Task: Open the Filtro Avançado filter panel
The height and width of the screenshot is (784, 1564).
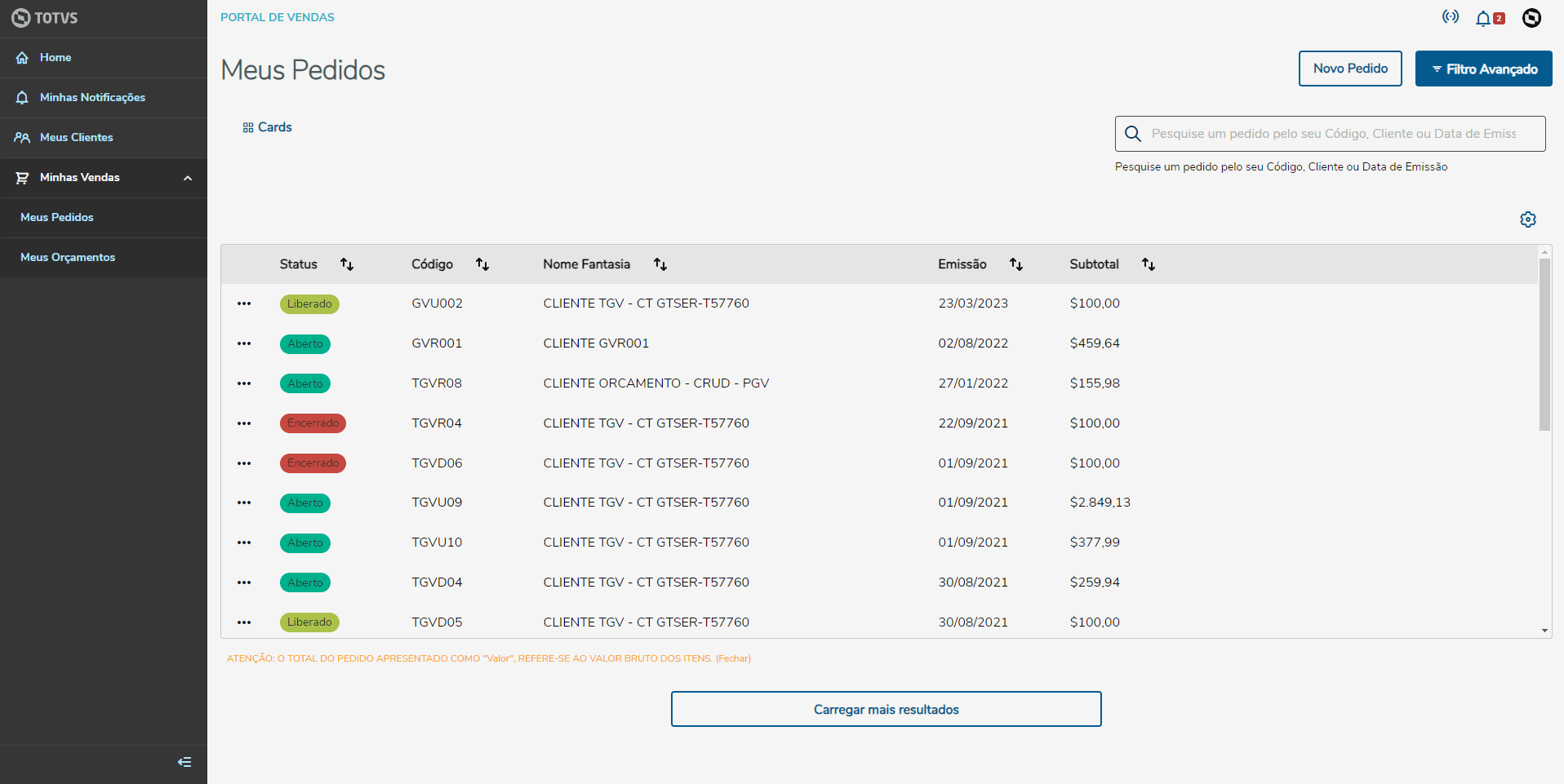Action: (x=1483, y=69)
